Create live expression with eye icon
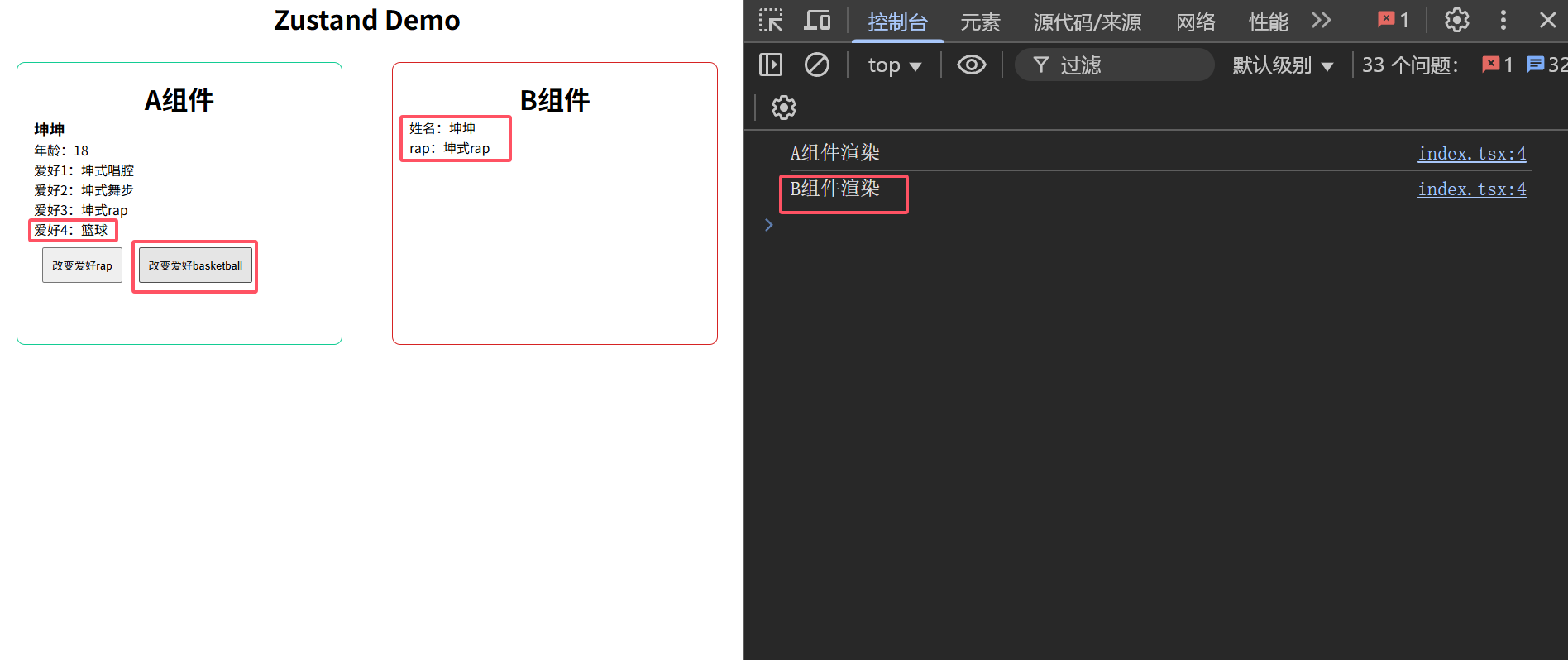This screenshot has width=1568, height=660. (972, 65)
